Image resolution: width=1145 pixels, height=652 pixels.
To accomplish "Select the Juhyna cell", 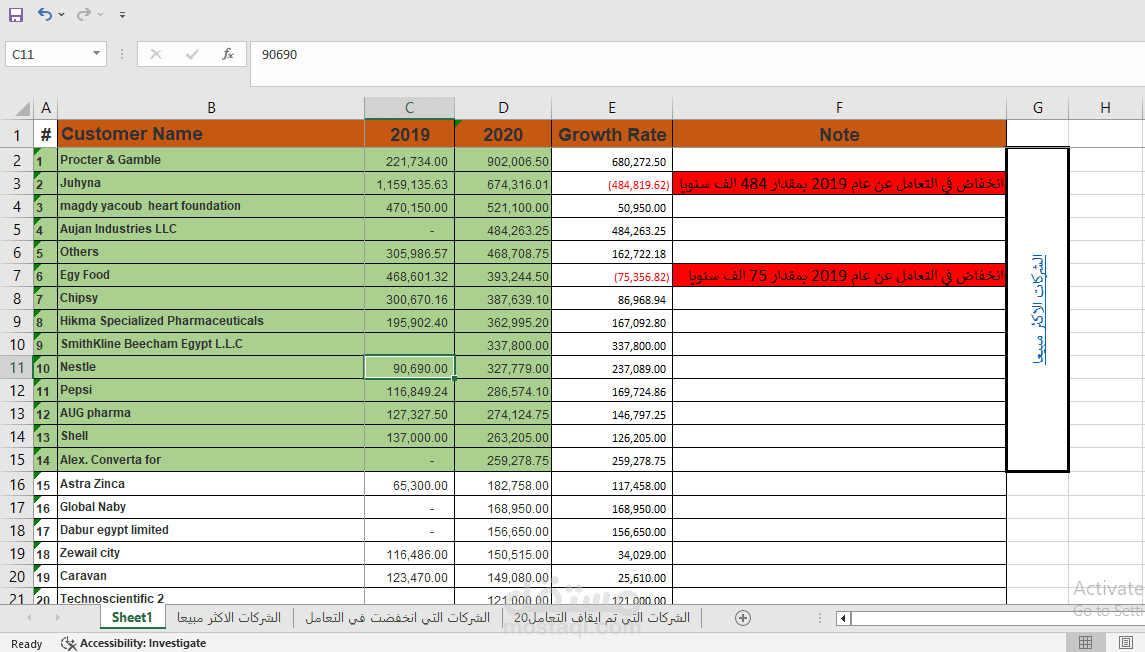I will 211,183.
